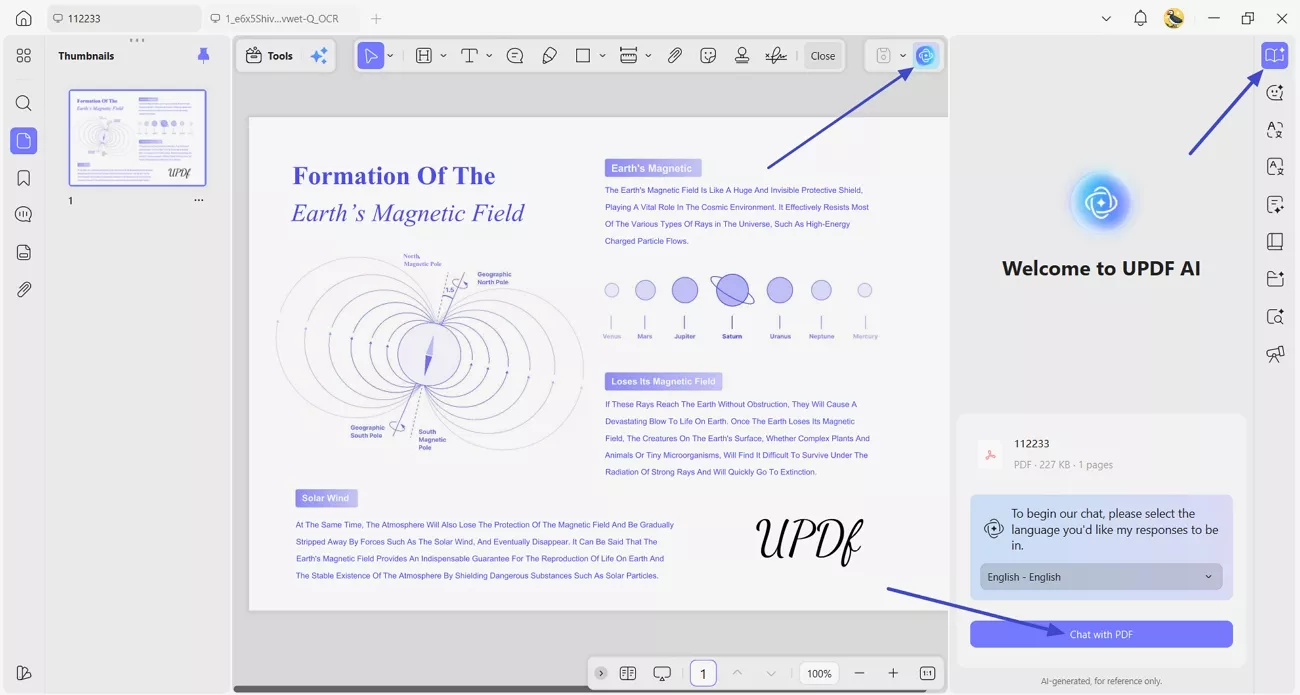Expand the text tool dropdown arrow
The image size is (1300, 695).
click(x=489, y=56)
